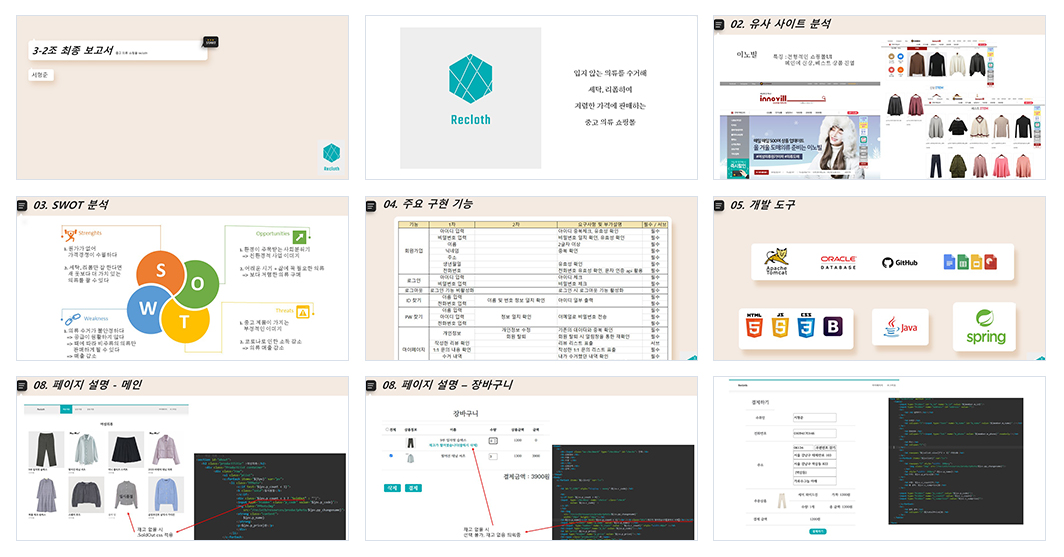Viewport: 1064px width, 557px height.
Task: Open the 04. 주요 구현 기능 slide
Action: 531,278
